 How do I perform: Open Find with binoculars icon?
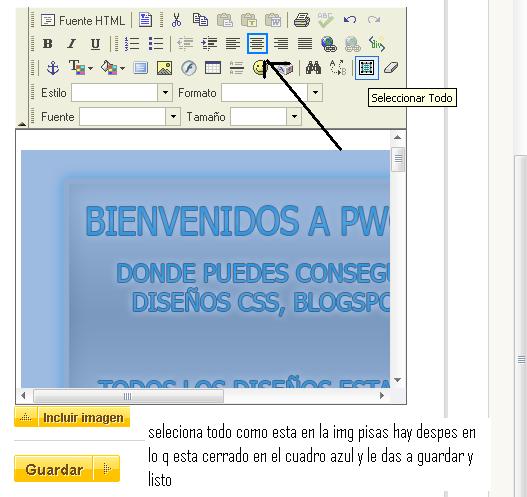313,68
